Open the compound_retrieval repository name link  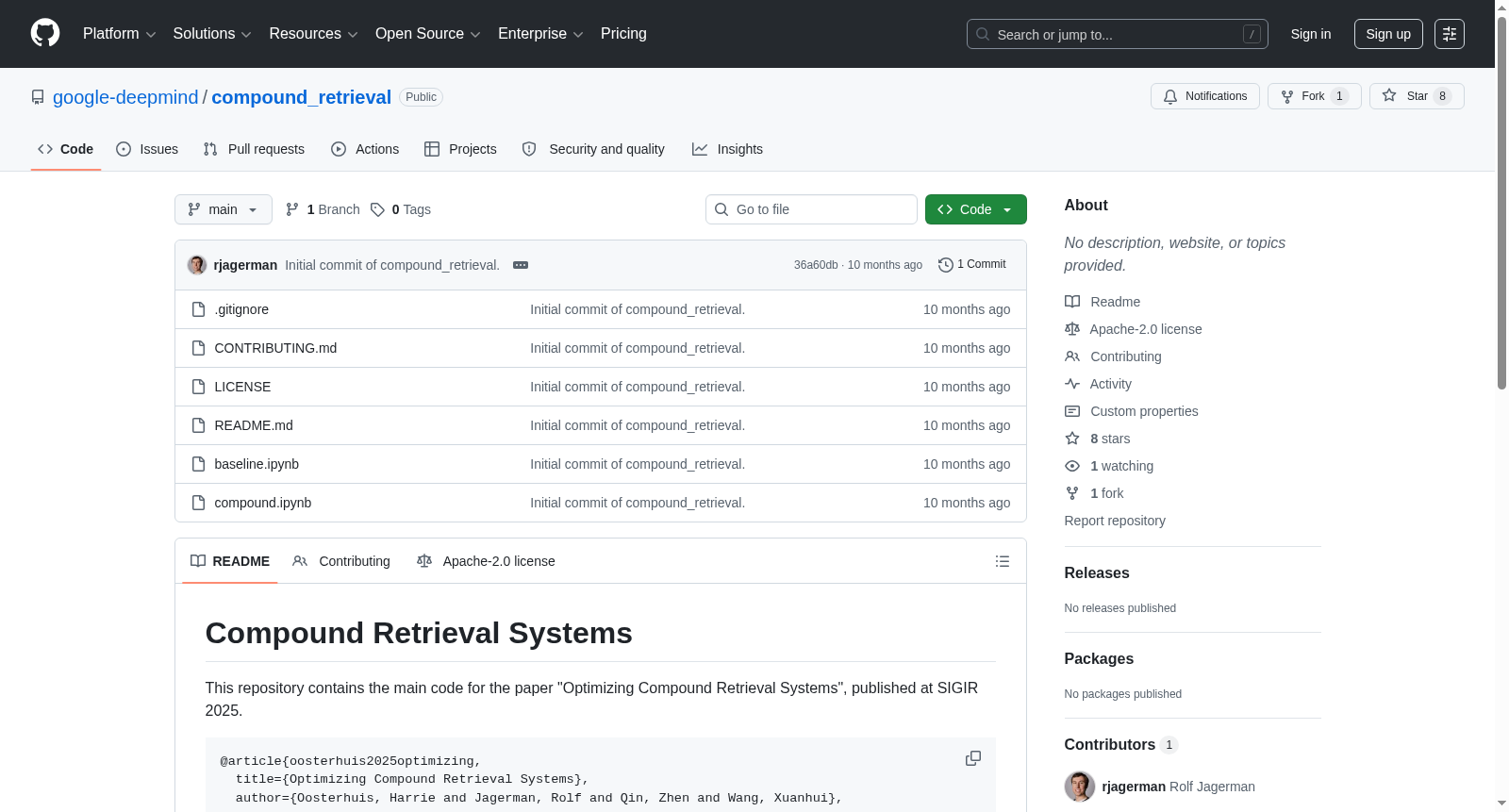point(301,97)
